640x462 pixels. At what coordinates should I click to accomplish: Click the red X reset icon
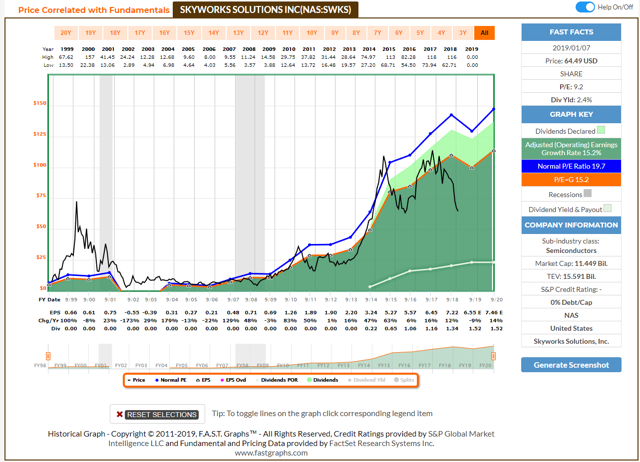click(x=120, y=414)
